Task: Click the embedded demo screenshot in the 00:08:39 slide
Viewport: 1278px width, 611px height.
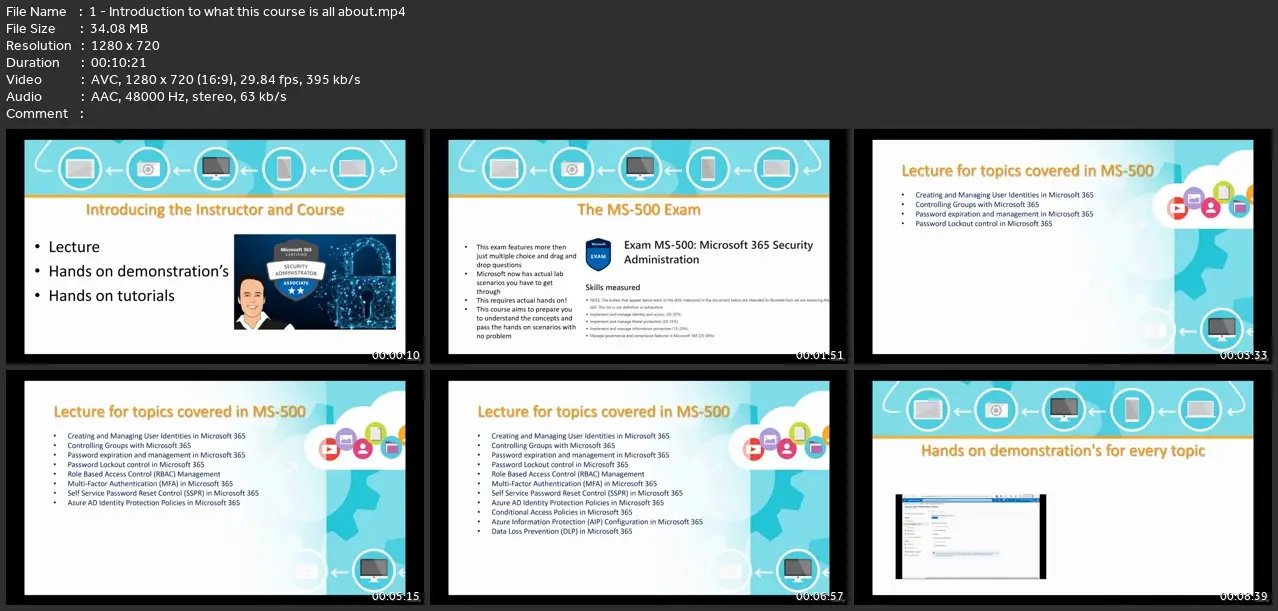Action: point(970,536)
